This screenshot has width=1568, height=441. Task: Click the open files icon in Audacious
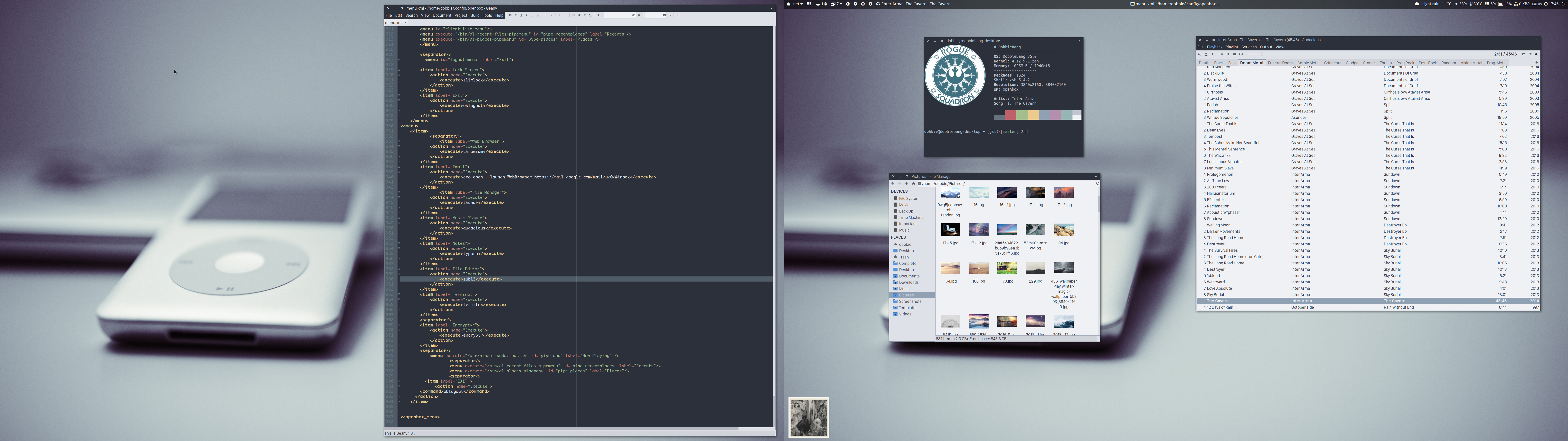1206,54
